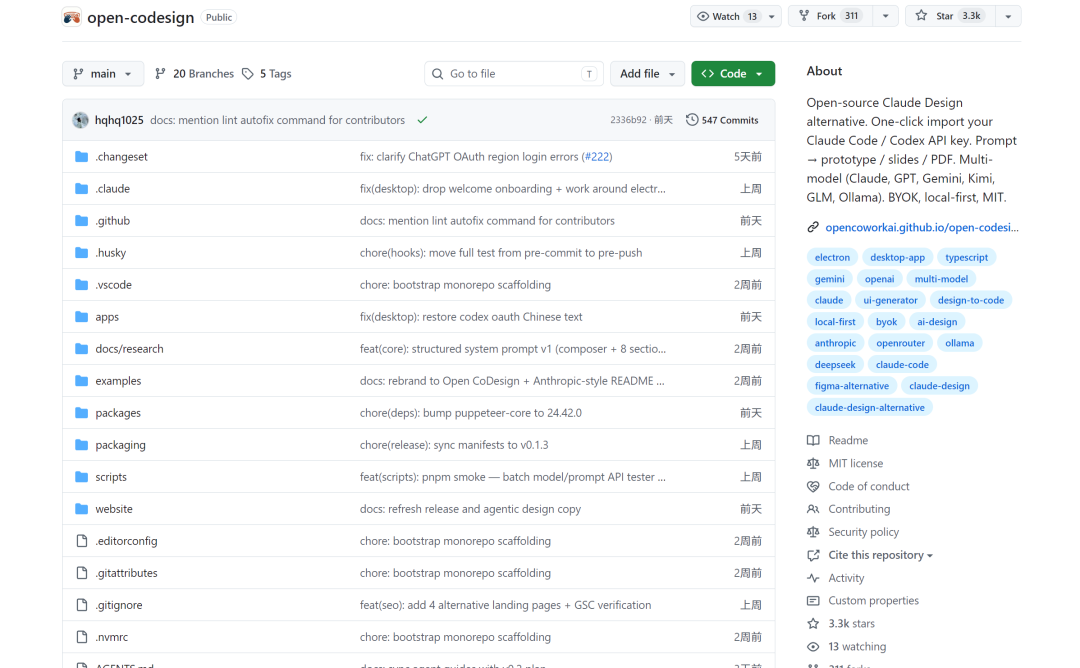
Task: Open the green Code button menu
Action: pyautogui.click(x=732, y=74)
